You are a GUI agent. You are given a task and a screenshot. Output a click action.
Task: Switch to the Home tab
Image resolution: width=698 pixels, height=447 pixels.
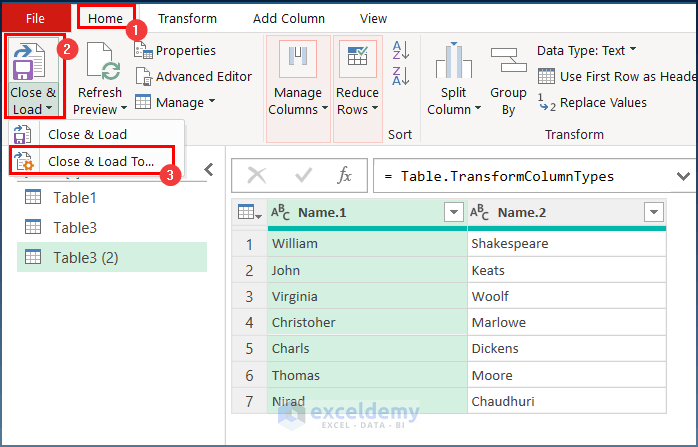[106, 18]
